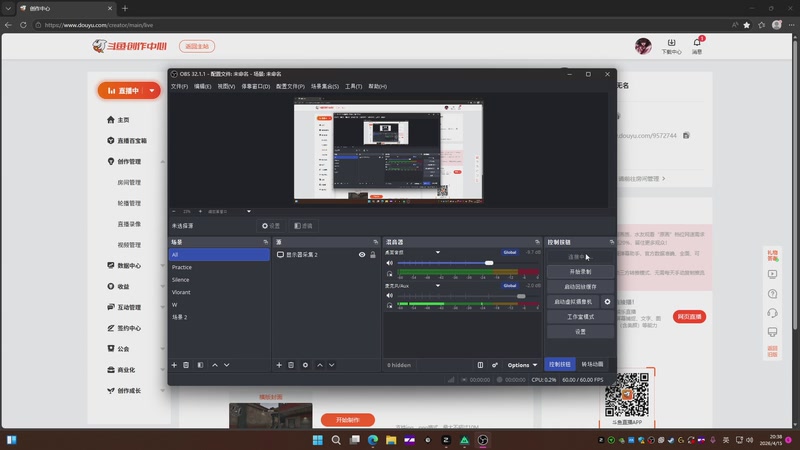Toggle the Global badge on 麦克风/Aux
The height and width of the screenshot is (450, 800).
click(x=509, y=286)
